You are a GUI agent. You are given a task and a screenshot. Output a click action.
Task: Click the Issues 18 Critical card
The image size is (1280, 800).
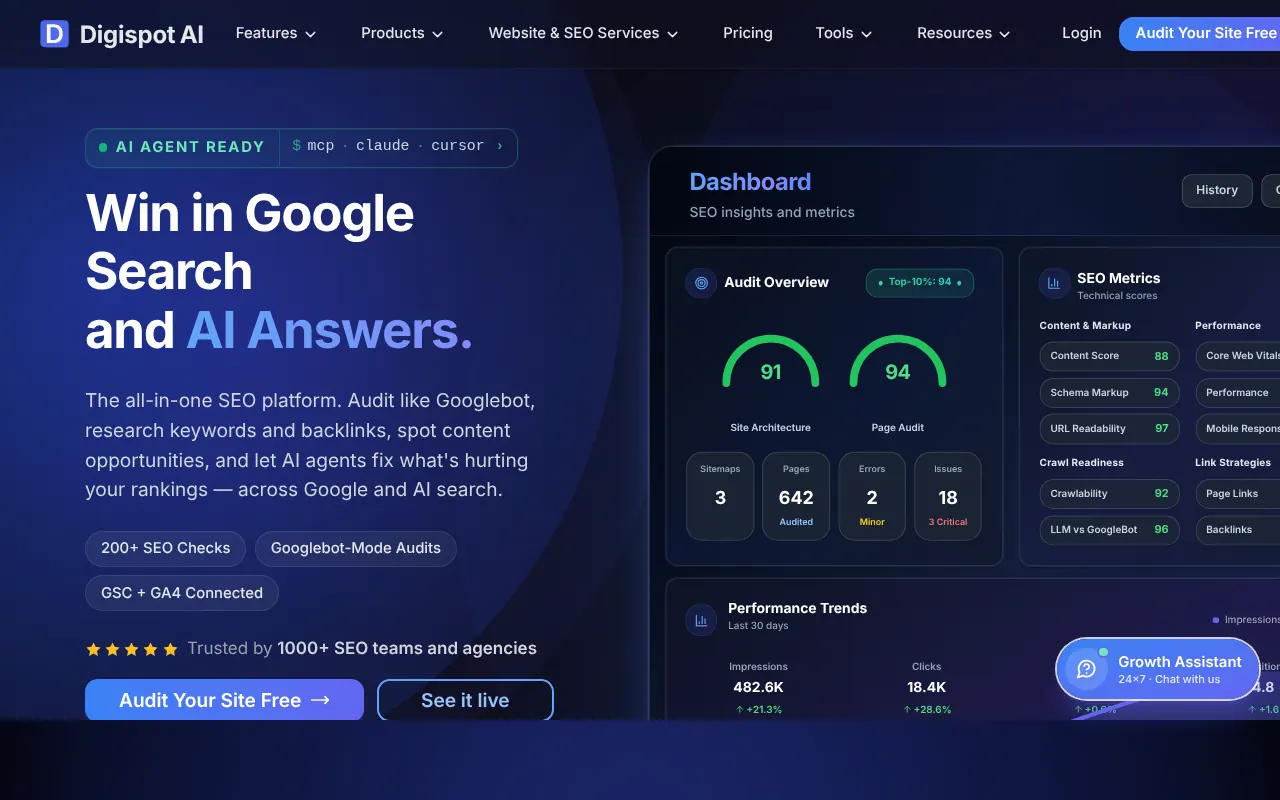pyautogui.click(x=948, y=496)
